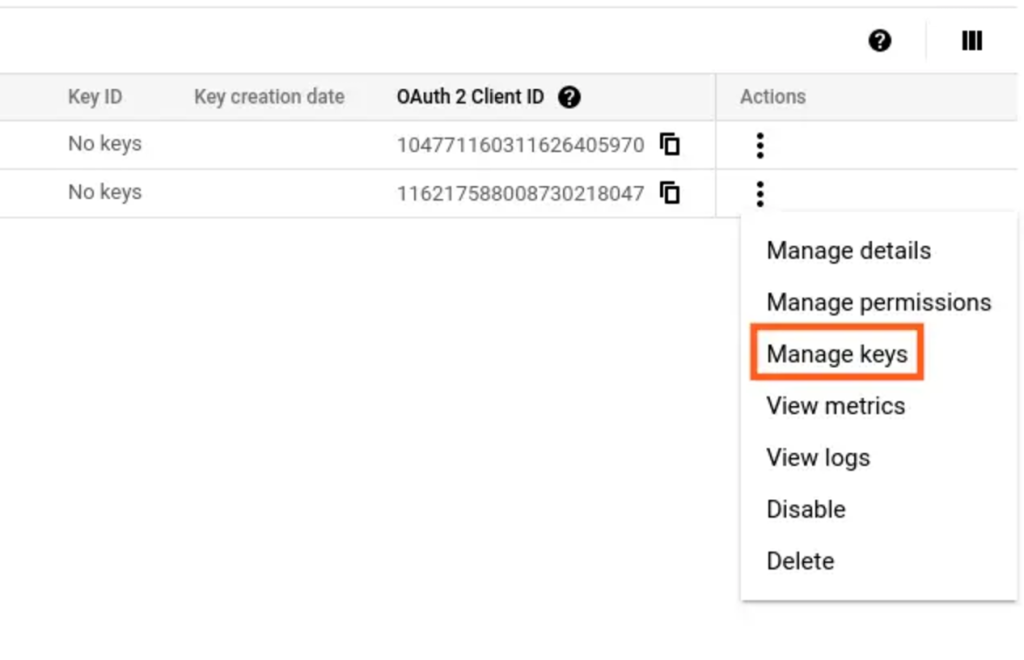
Task: Delete the service account via the menu
Action: click(799, 561)
